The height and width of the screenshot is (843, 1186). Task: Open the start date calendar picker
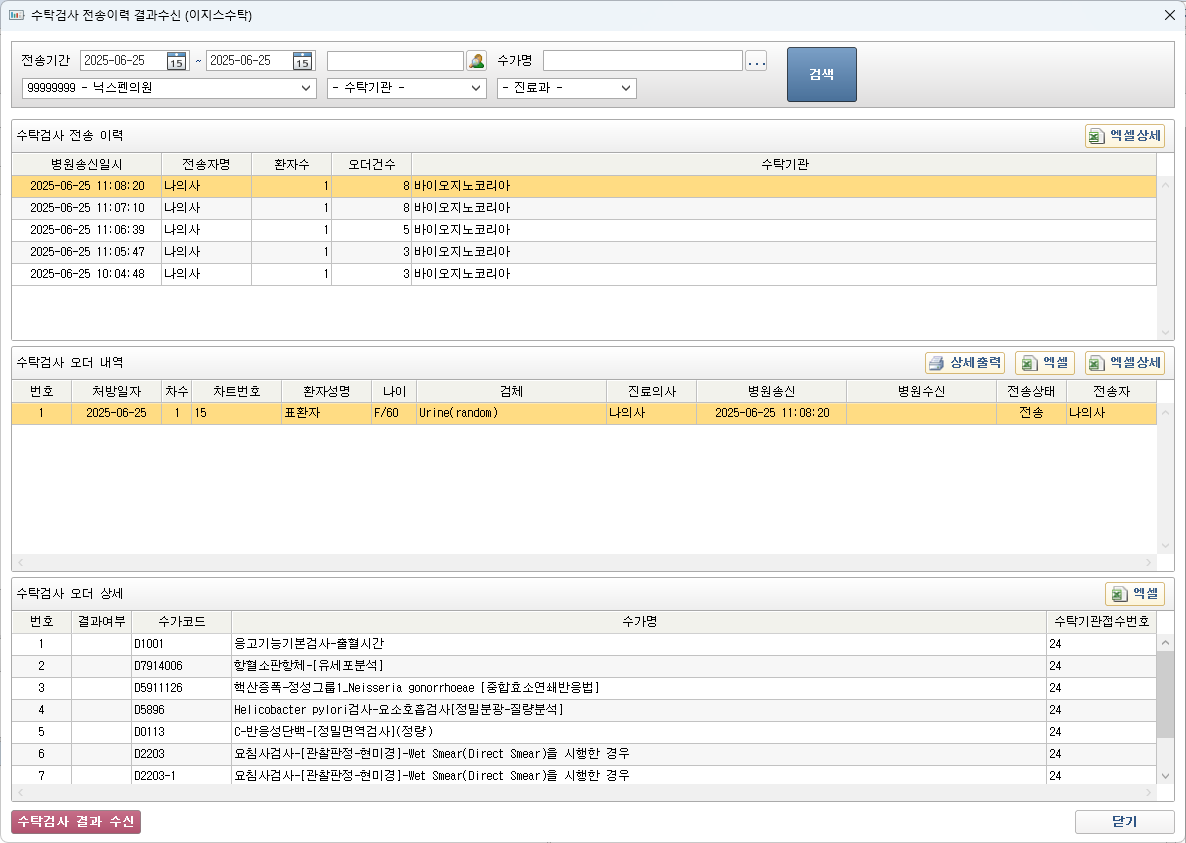tap(176, 61)
